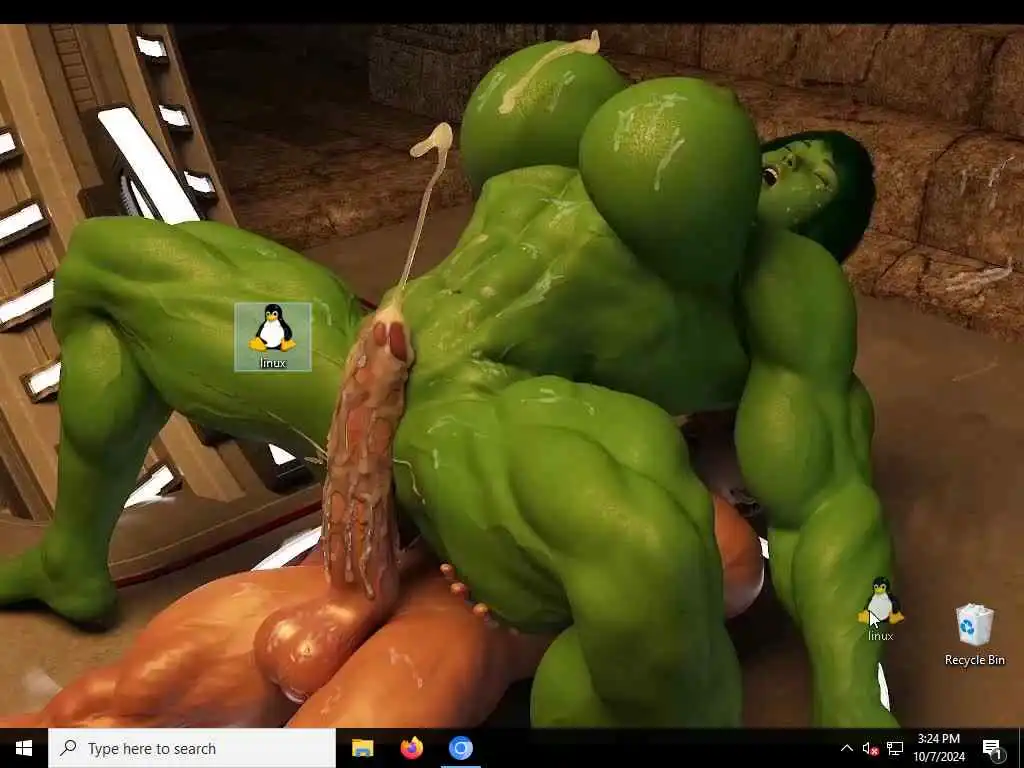1024x768 pixels.
Task: Open the network status tray icon
Action: pos(895,748)
